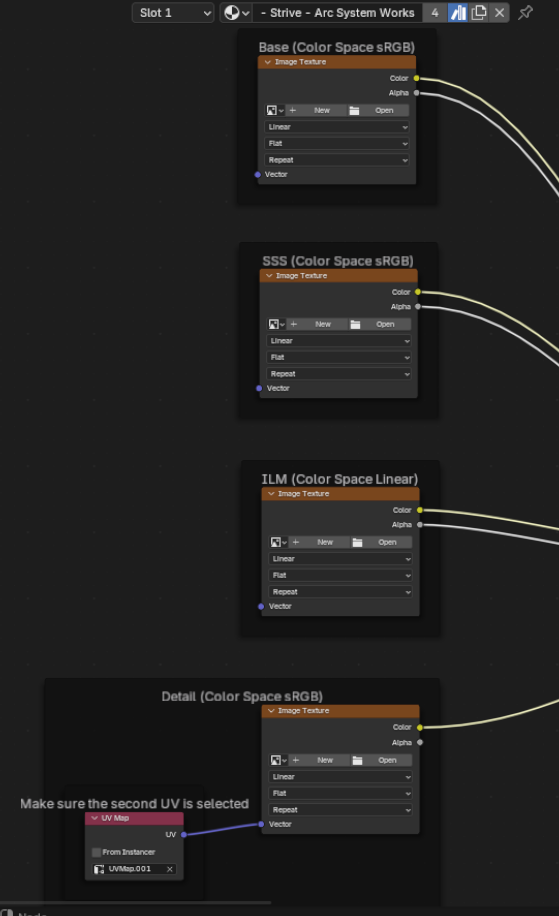Click UV map icon beside UVMap.001
This screenshot has height=916, width=559.
pos(99,869)
